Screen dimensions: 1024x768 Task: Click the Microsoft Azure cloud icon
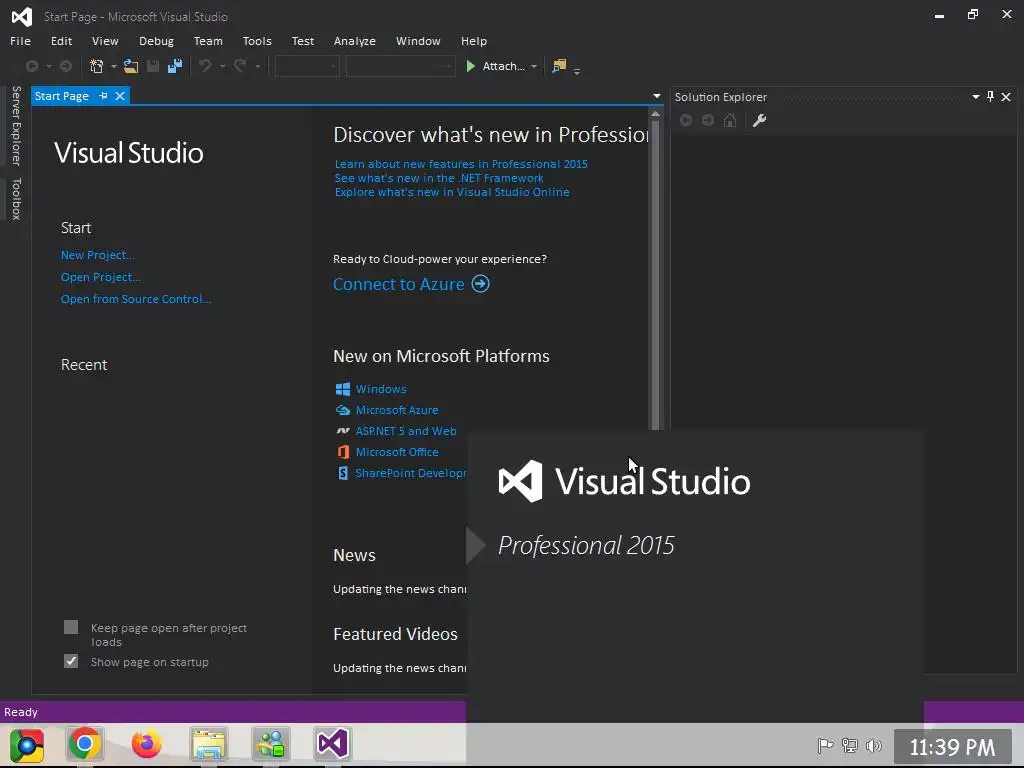[x=343, y=410]
